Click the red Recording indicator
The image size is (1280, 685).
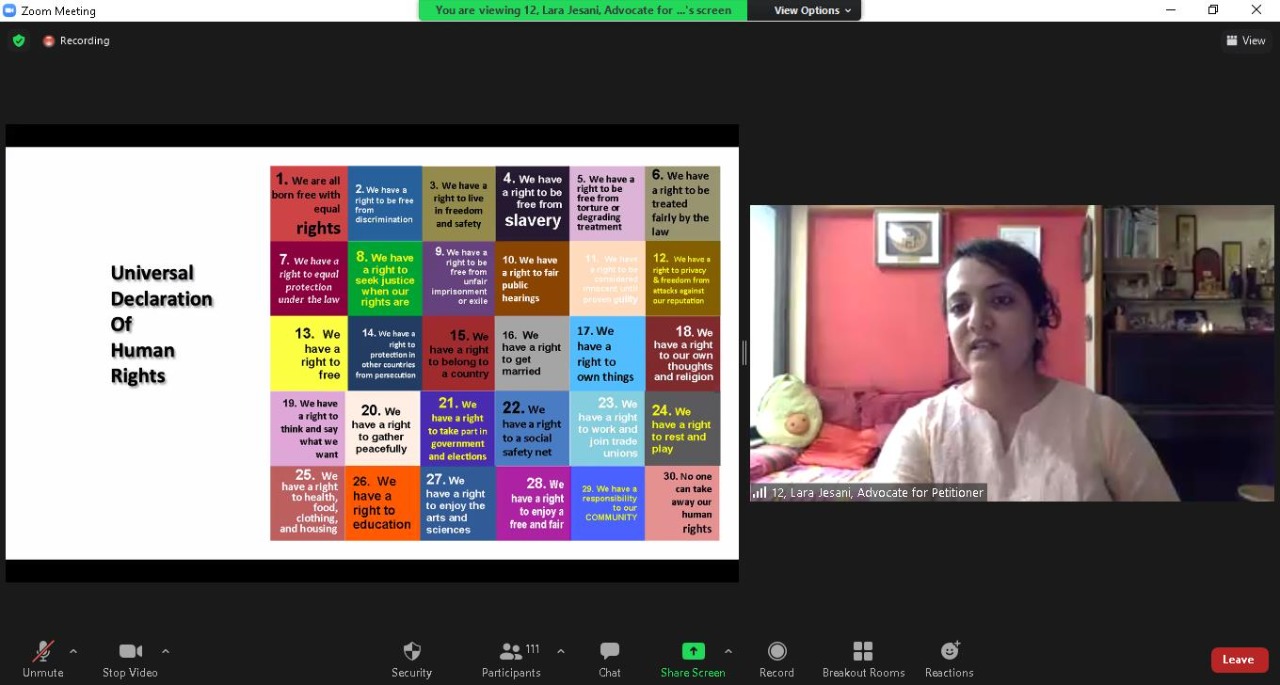point(76,40)
